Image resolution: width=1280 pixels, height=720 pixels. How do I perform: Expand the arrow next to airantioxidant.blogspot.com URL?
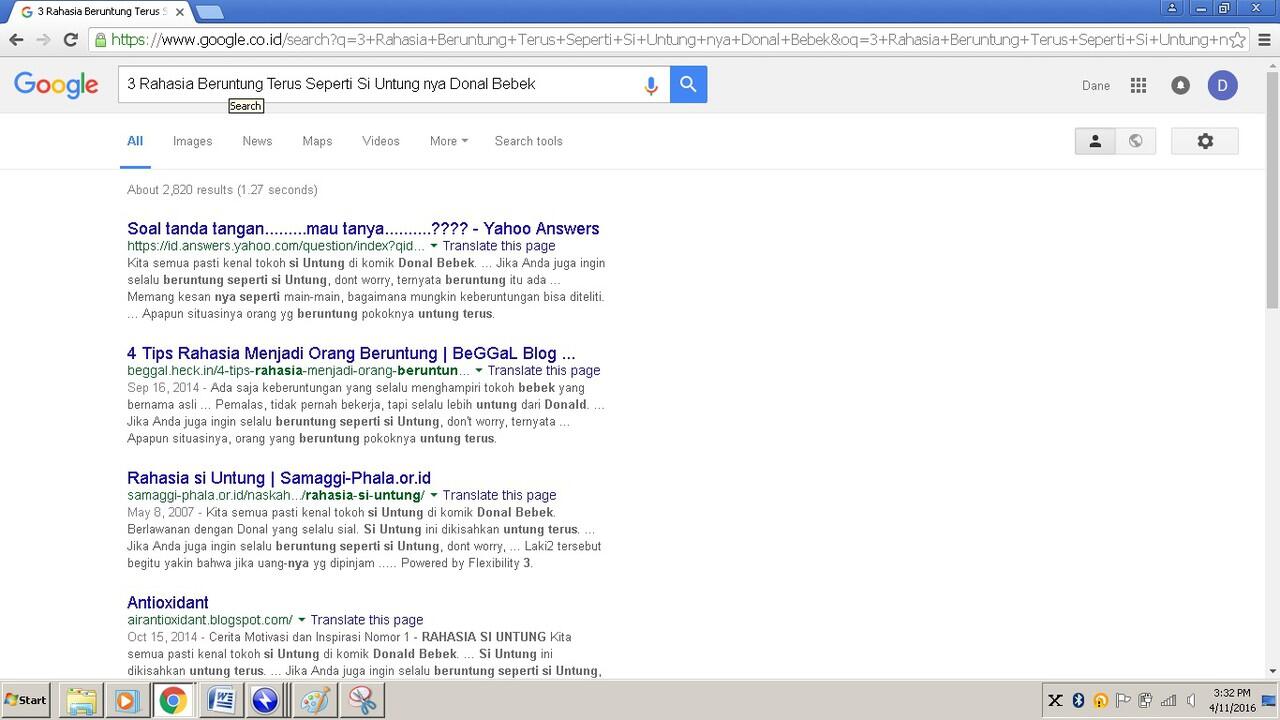301,620
